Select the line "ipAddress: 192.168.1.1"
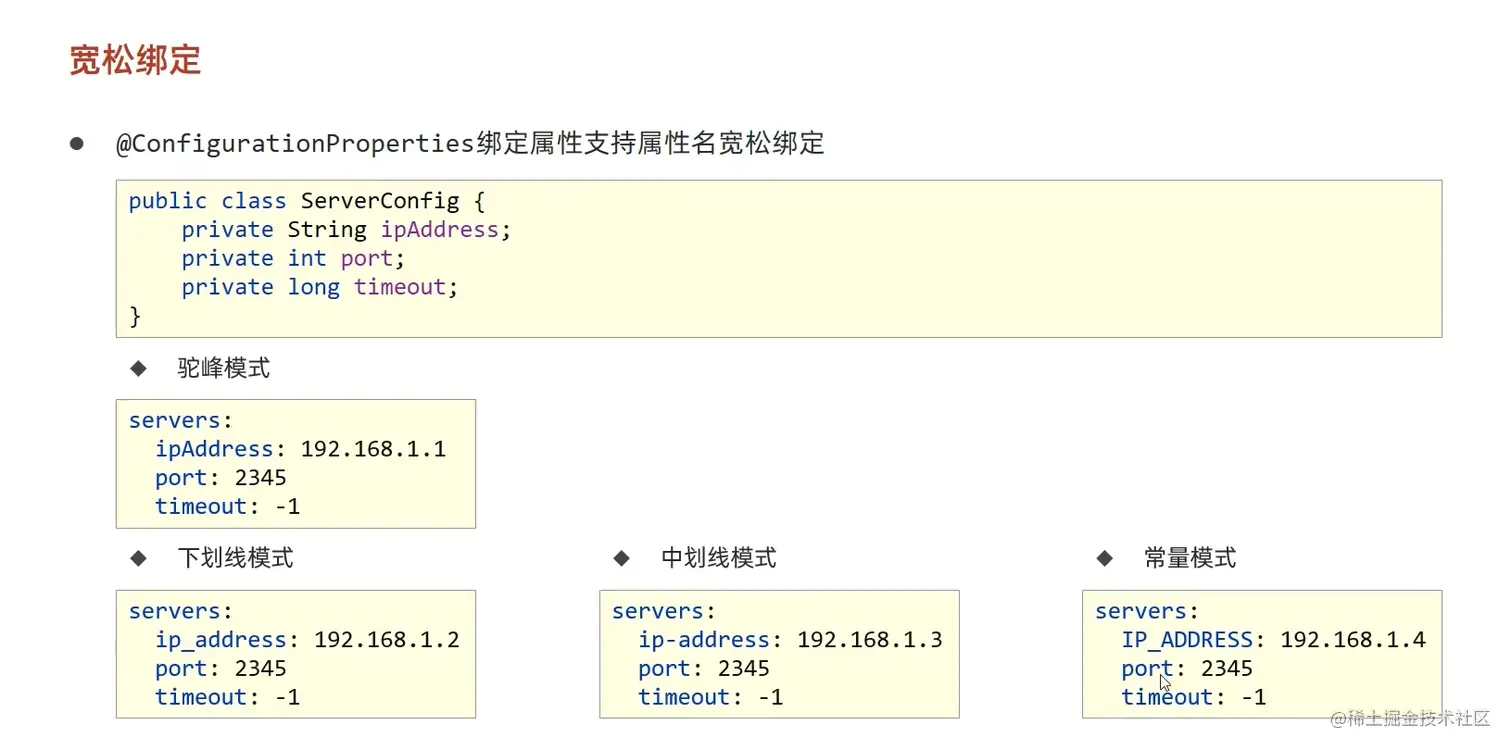Viewport: 1512px width, 750px height. tap(300, 449)
